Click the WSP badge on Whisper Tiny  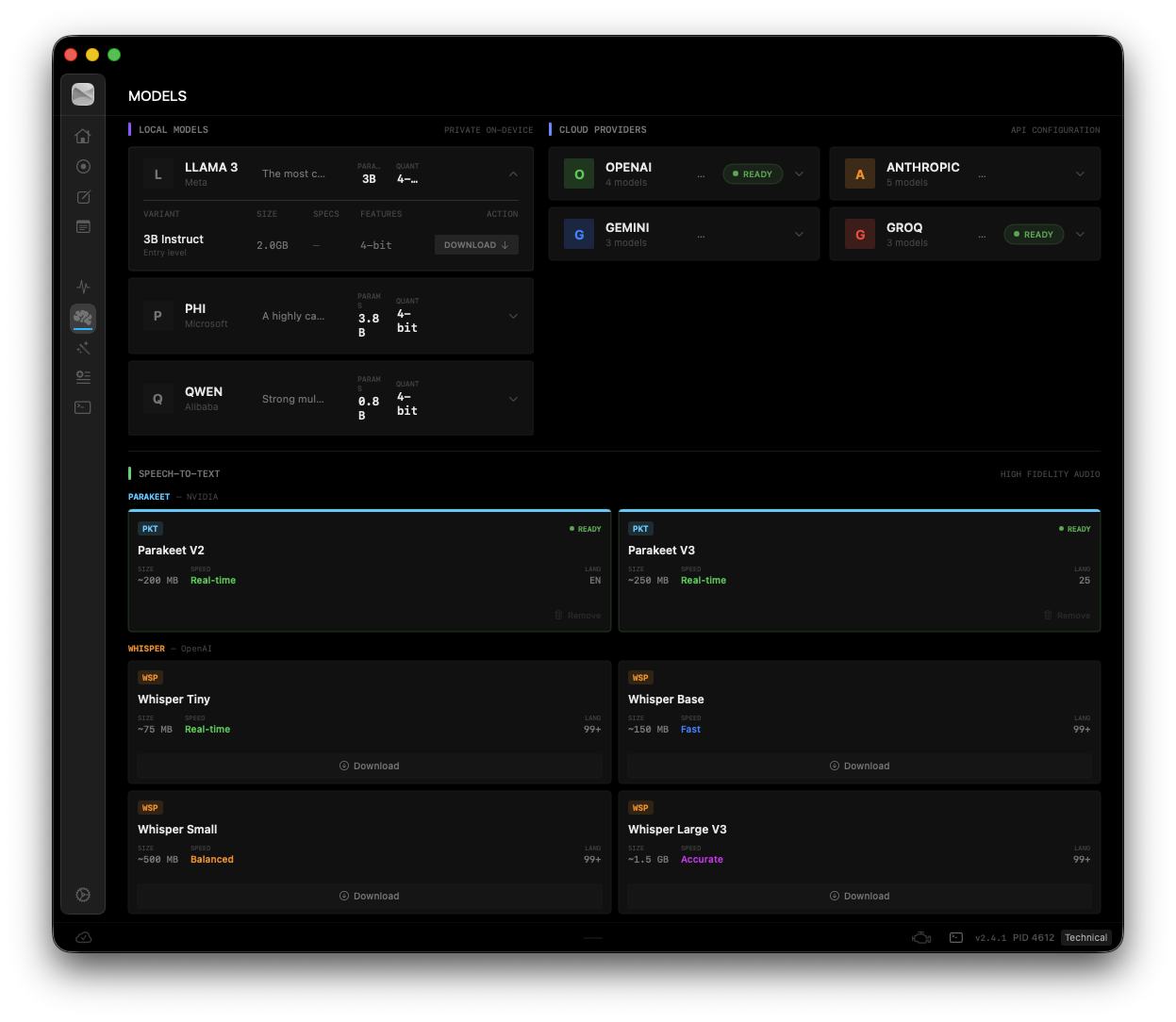coord(150,678)
